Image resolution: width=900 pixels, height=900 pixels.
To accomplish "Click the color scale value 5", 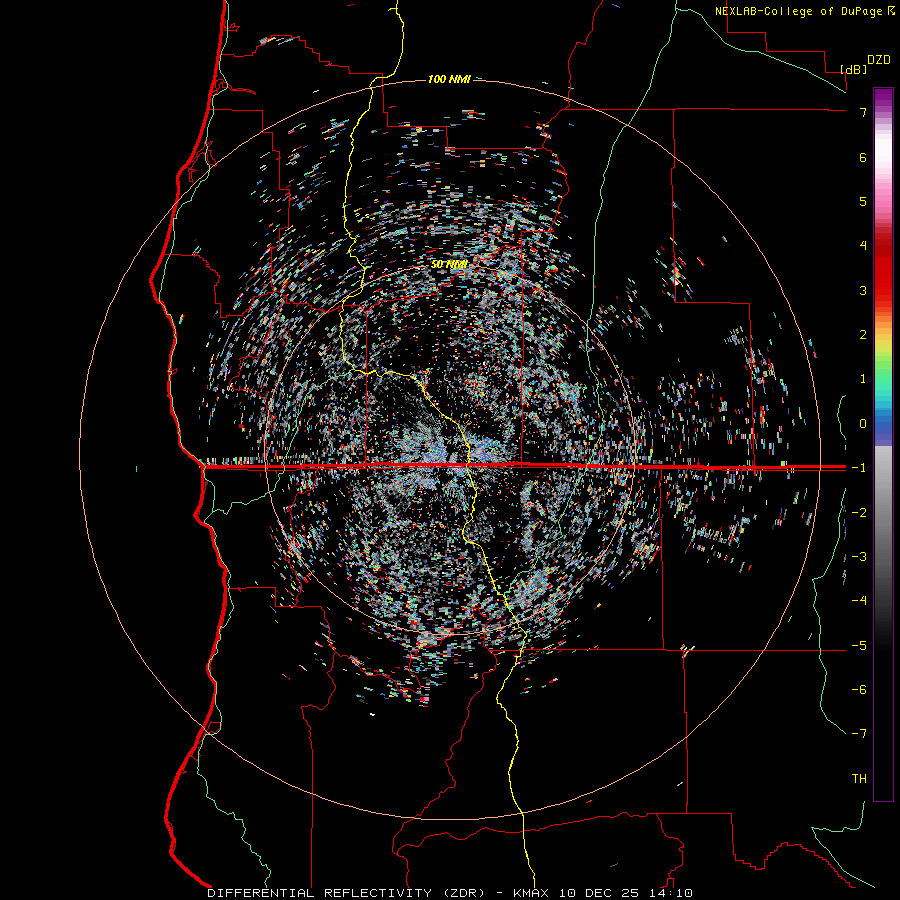I will [863, 201].
